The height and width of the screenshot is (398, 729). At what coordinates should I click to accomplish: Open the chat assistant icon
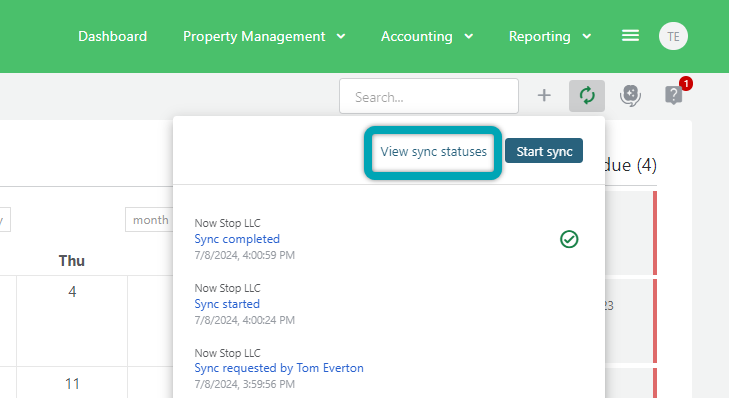630,96
